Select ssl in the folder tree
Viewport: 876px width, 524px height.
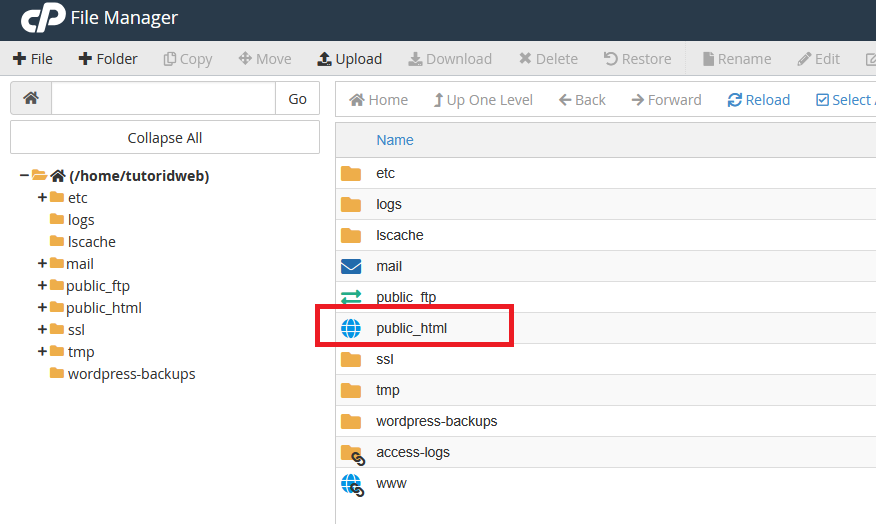(76, 330)
